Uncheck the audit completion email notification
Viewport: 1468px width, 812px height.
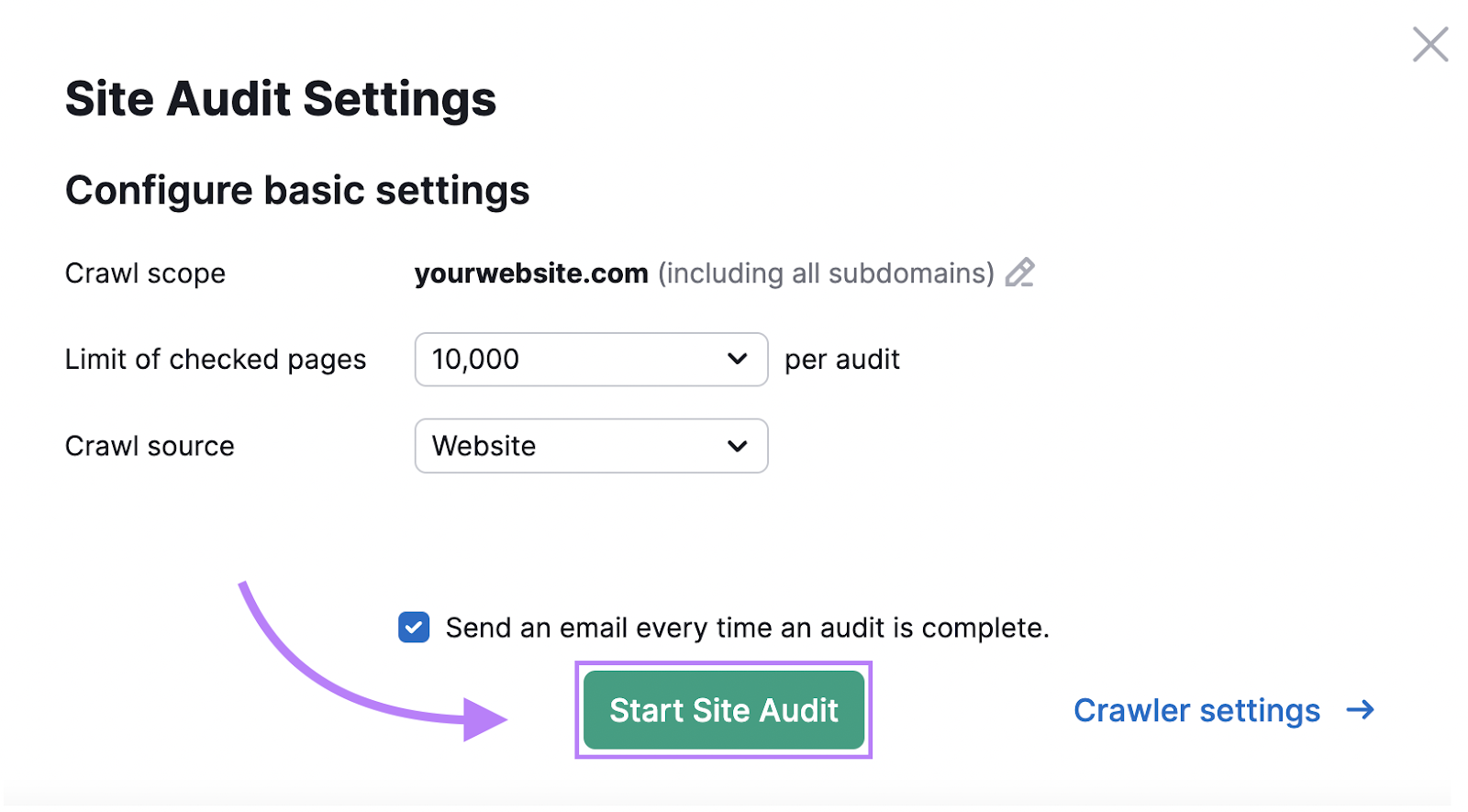point(414,627)
